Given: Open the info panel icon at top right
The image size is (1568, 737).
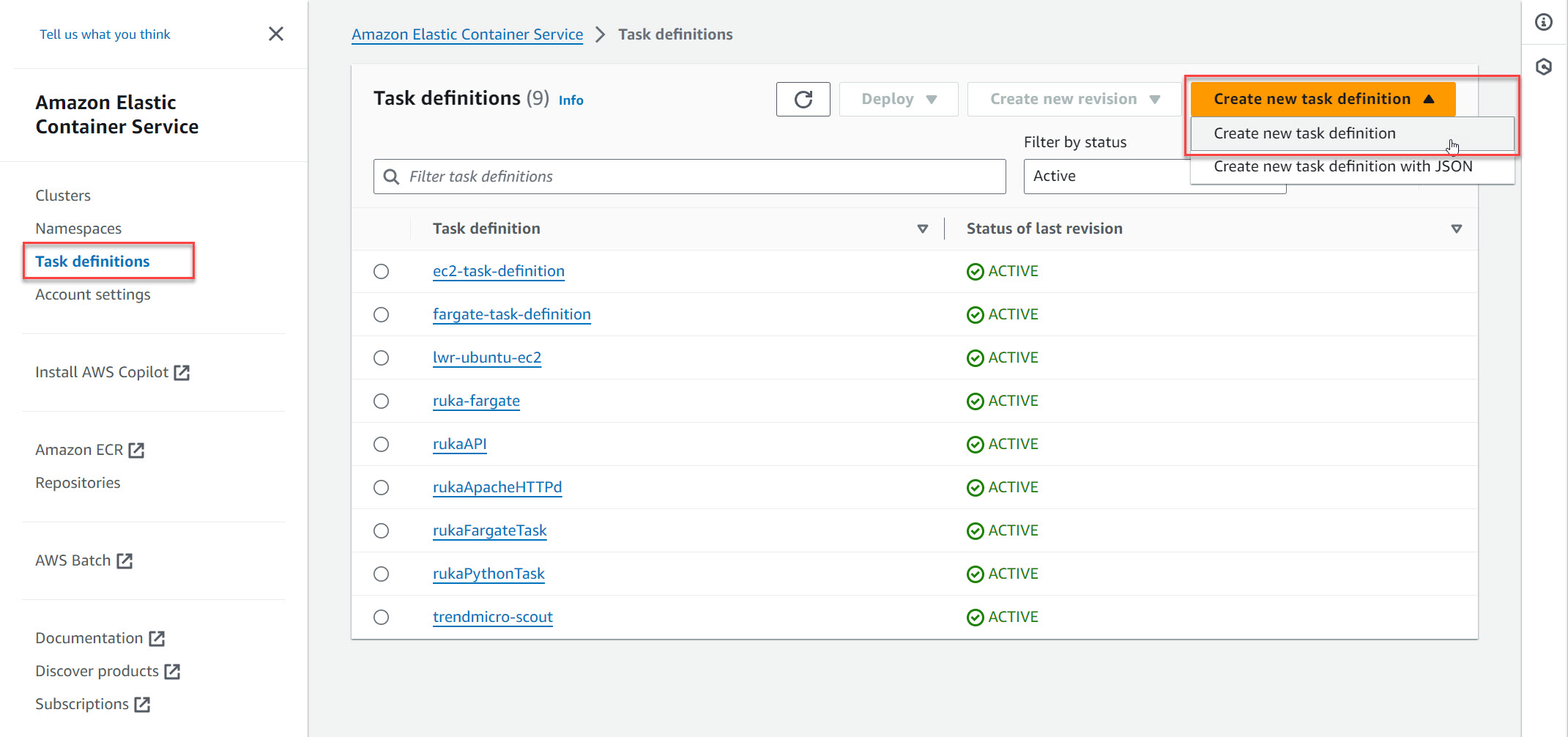Looking at the screenshot, I should (1543, 23).
